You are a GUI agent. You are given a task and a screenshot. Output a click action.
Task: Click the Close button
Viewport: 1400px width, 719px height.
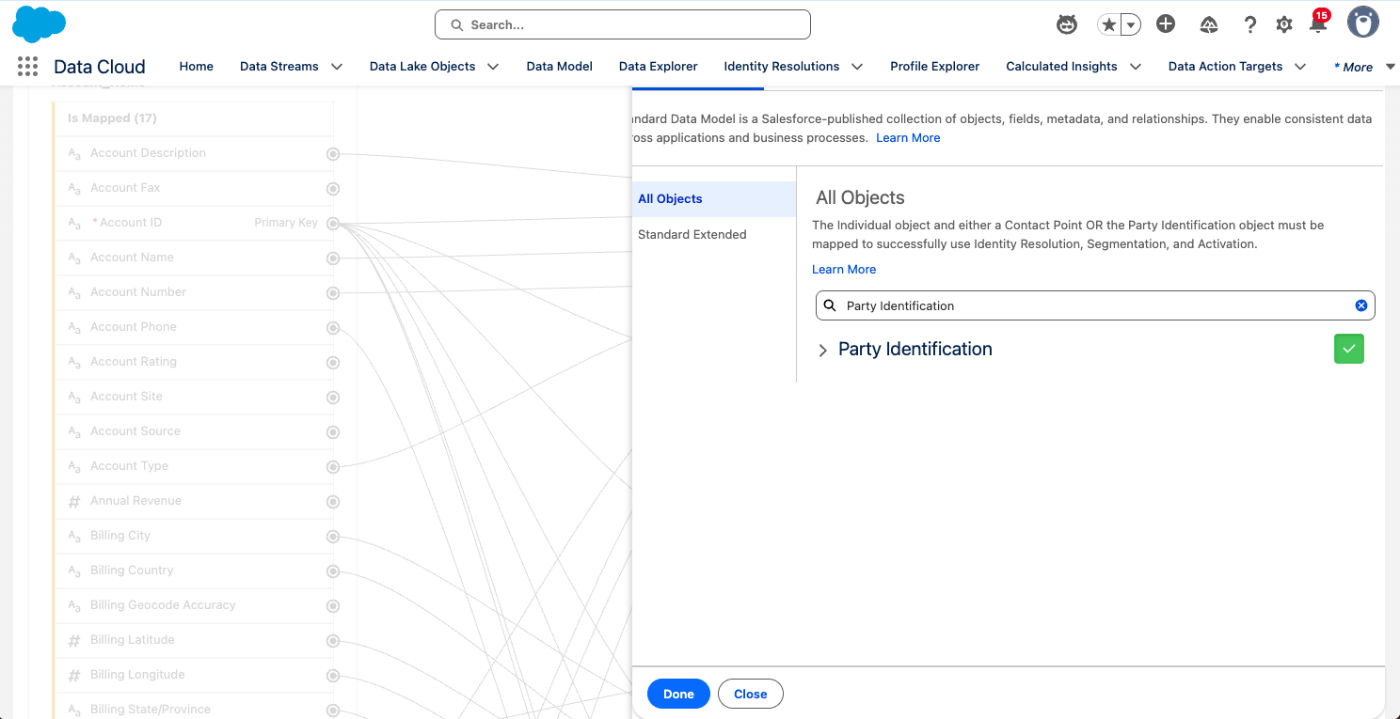pyautogui.click(x=750, y=694)
